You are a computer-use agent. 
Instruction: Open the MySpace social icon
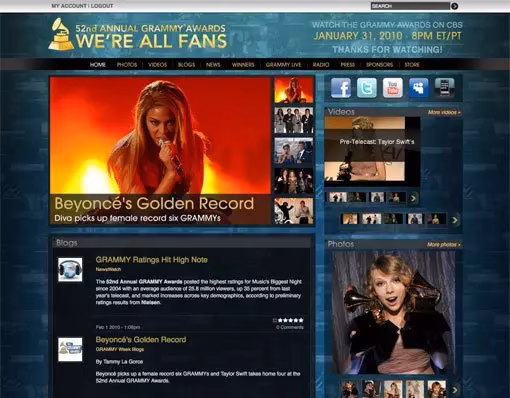419,88
